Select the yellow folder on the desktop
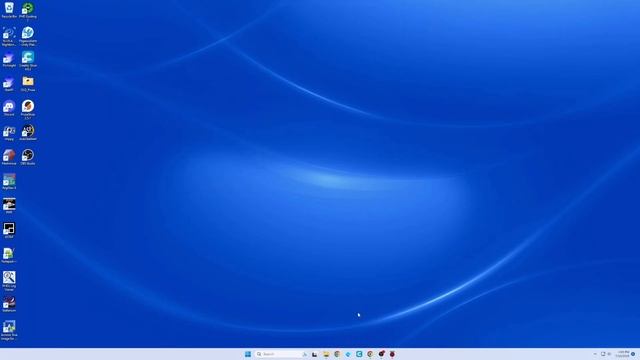This screenshot has height=360, width=640. click(x=28, y=84)
